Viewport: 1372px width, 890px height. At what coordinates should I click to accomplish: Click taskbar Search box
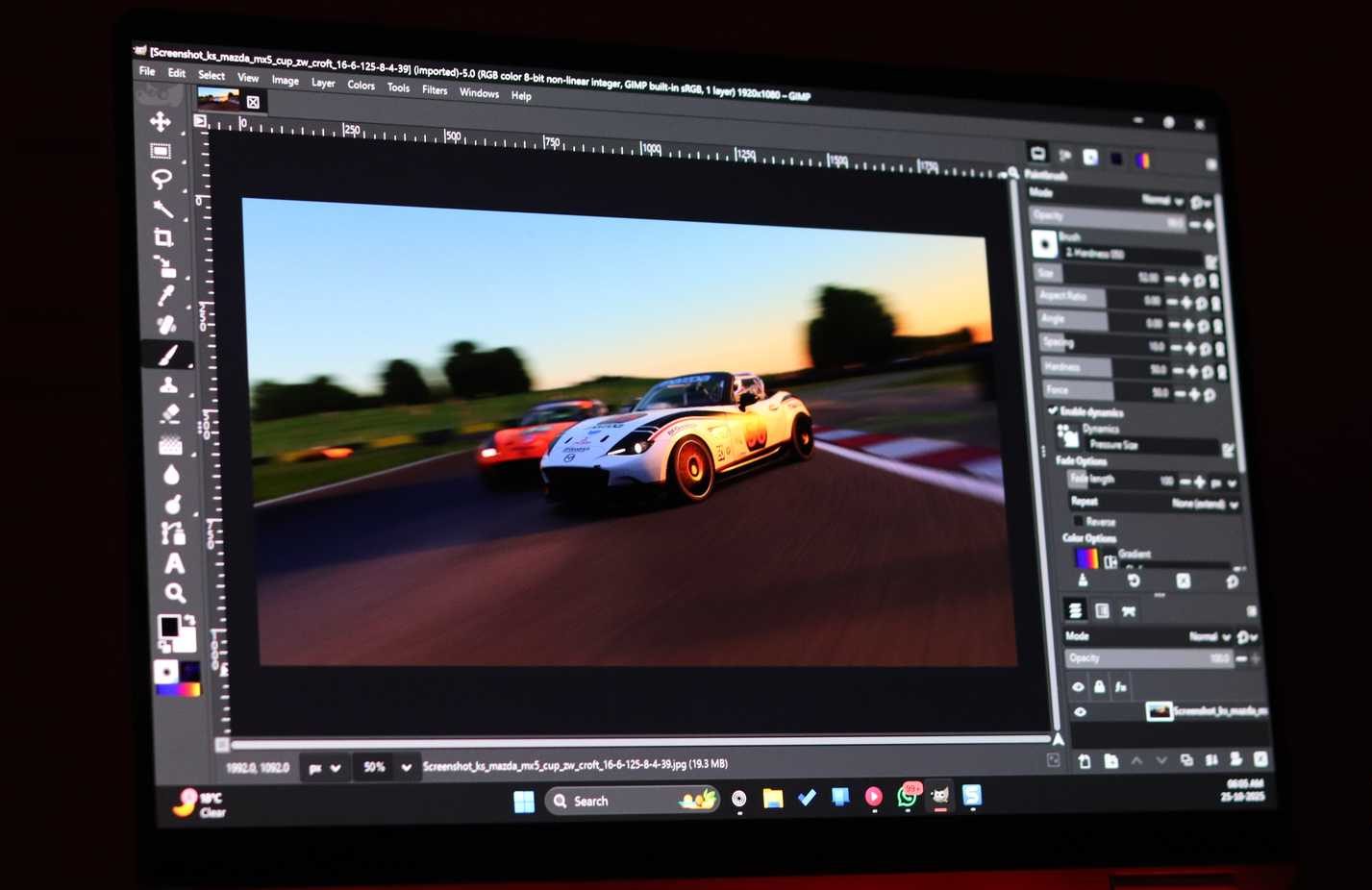click(x=633, y=801)
